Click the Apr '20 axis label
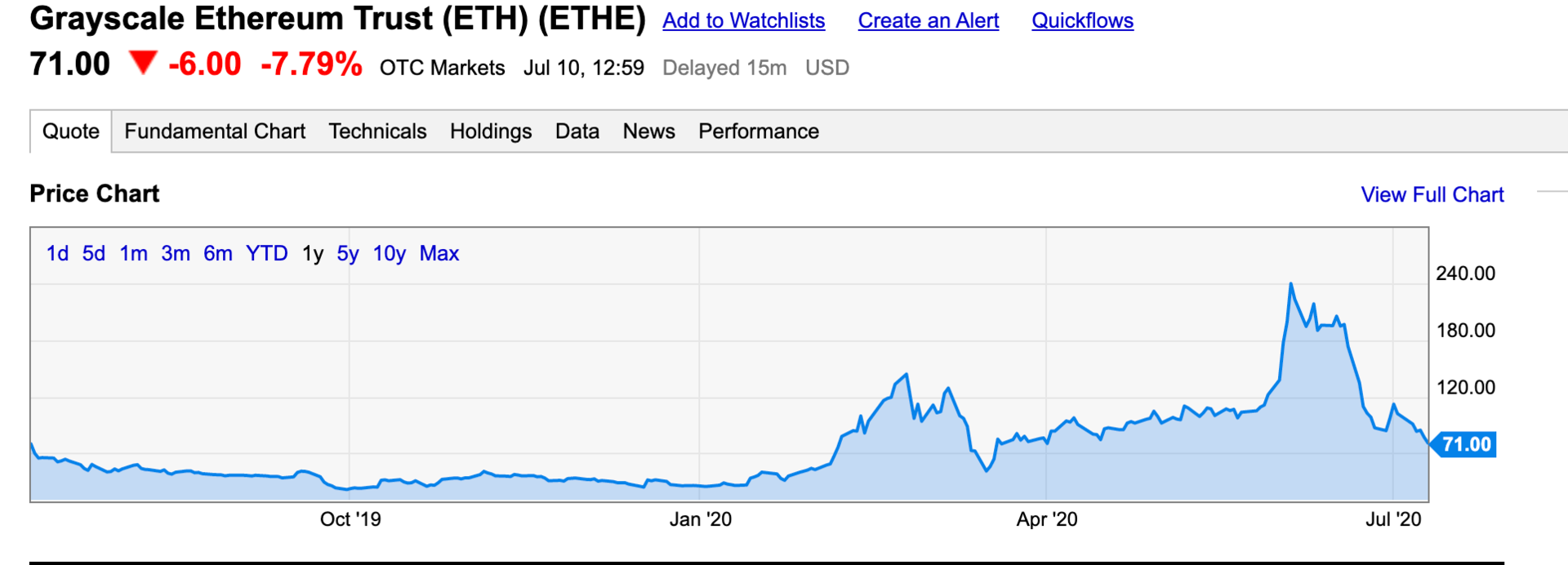The width and height of the screenshot is (1568, 565). (1047, 519)
